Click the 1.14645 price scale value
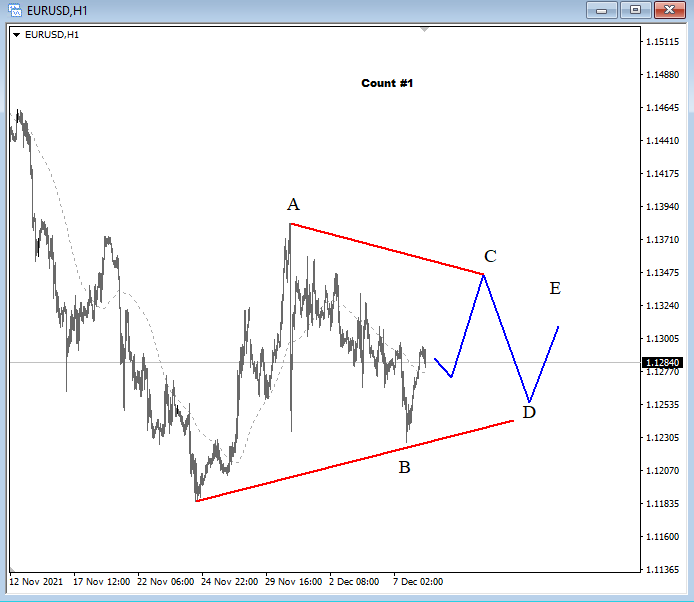This screenshot has height=602, width=694. pos(662,108)
